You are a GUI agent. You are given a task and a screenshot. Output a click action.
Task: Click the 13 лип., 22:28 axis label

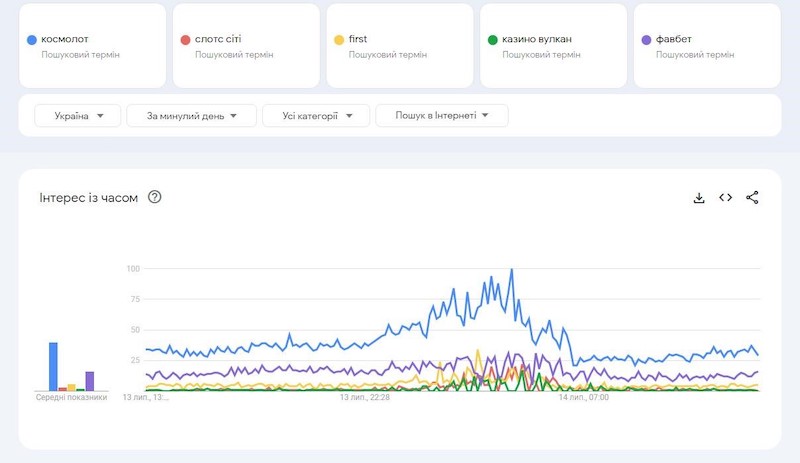pos(365,397)
